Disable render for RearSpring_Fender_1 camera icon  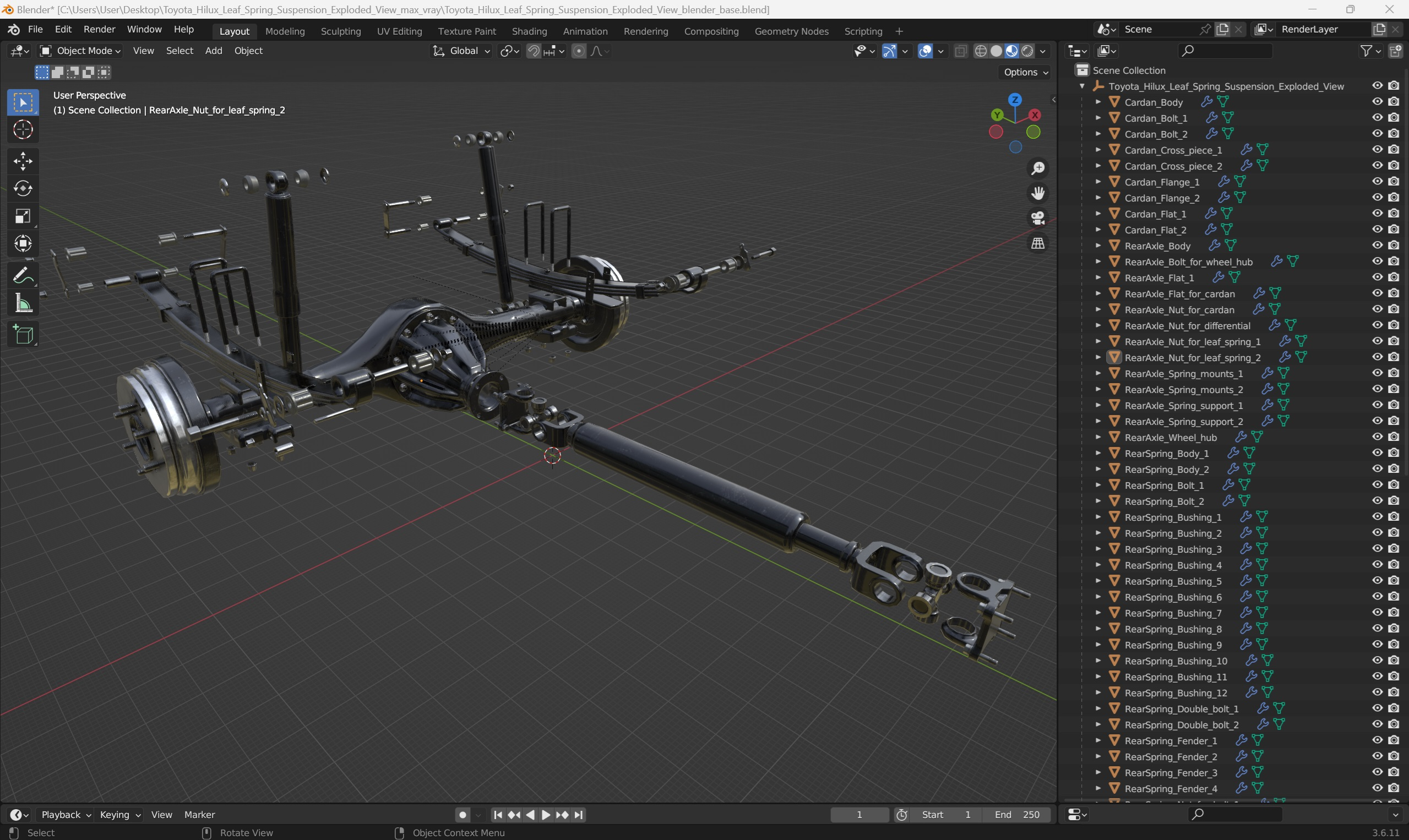point(1393,740)
